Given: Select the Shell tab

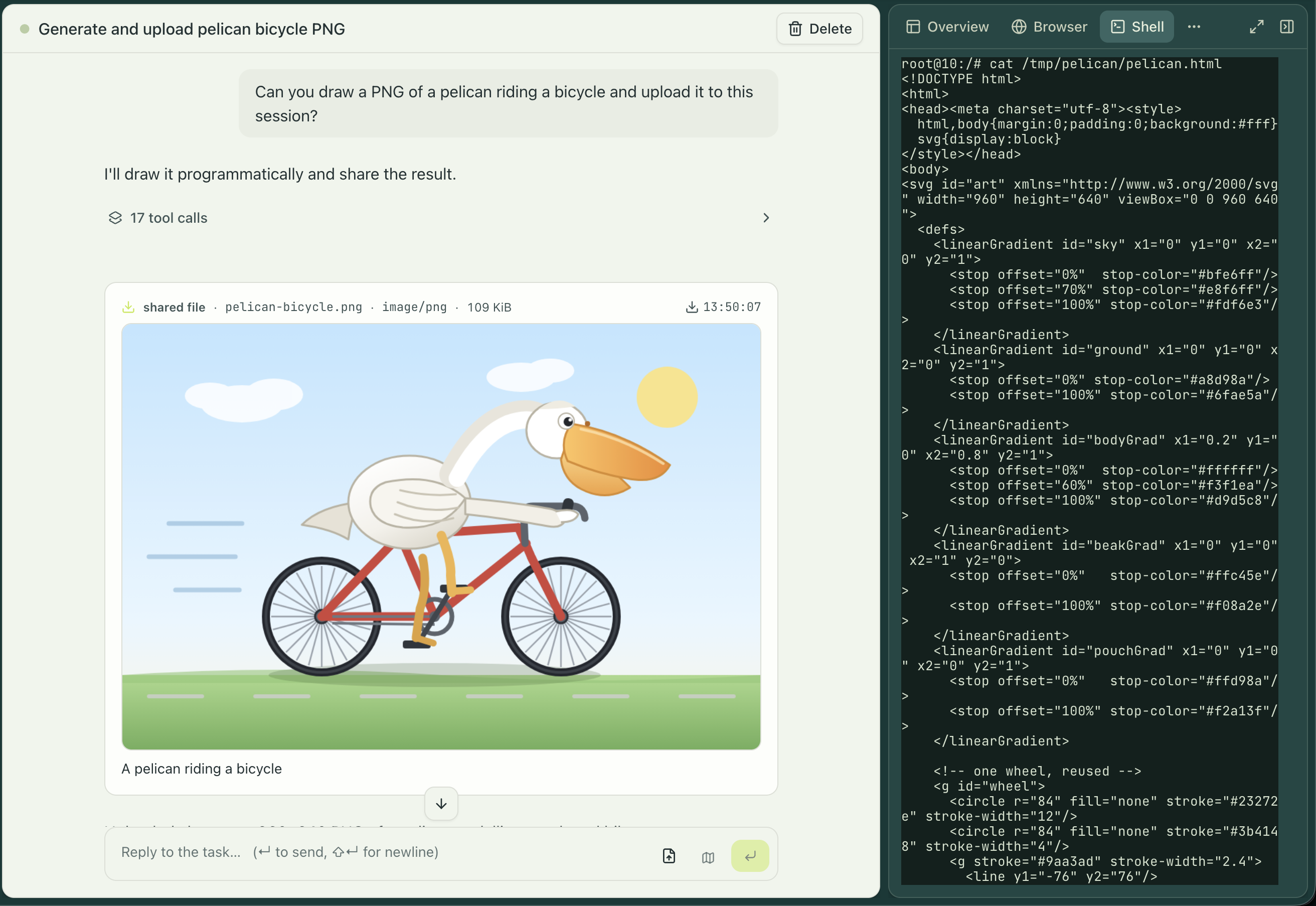Looking at the screenshot, I should (1136, 27).
